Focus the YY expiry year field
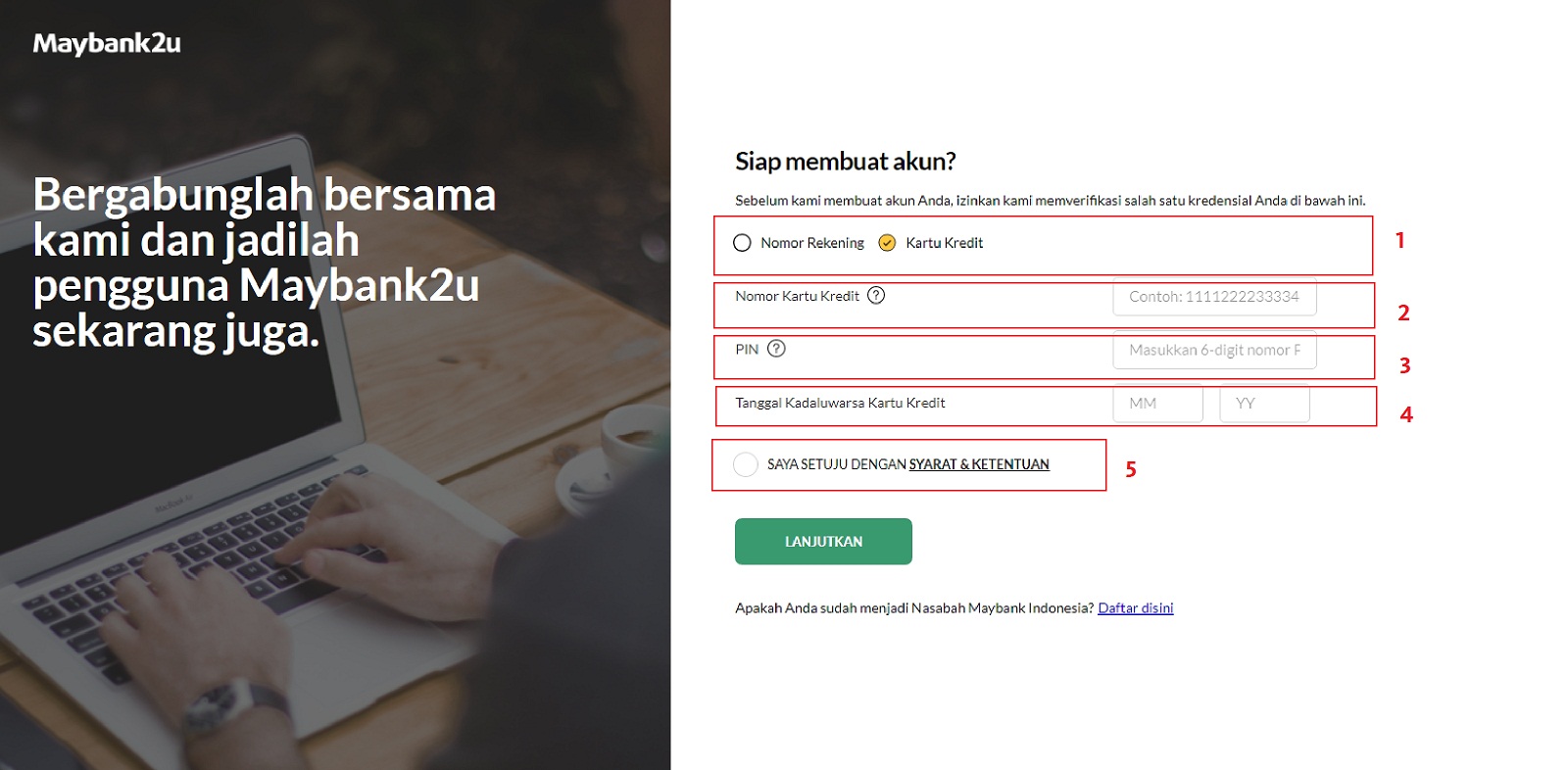The width and height of the screenshot is (1568, 770). (x=1264, y=404)
